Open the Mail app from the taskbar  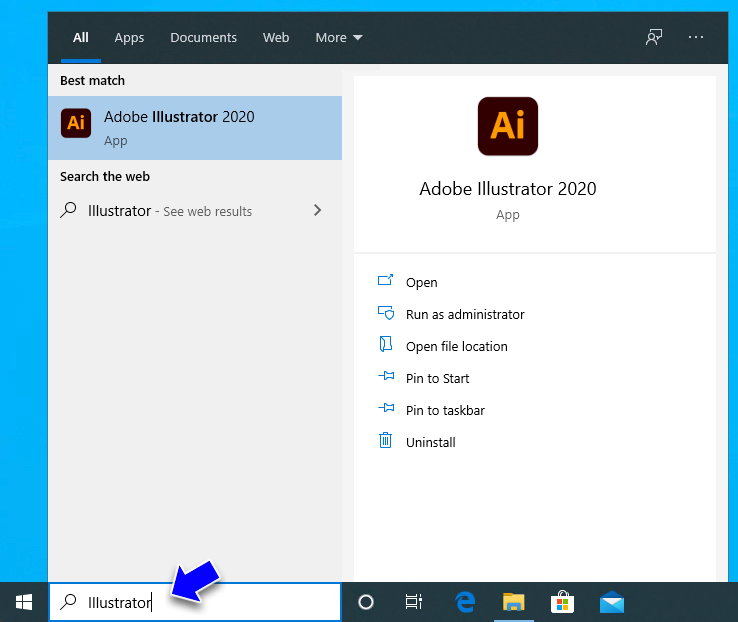(612, 602)
